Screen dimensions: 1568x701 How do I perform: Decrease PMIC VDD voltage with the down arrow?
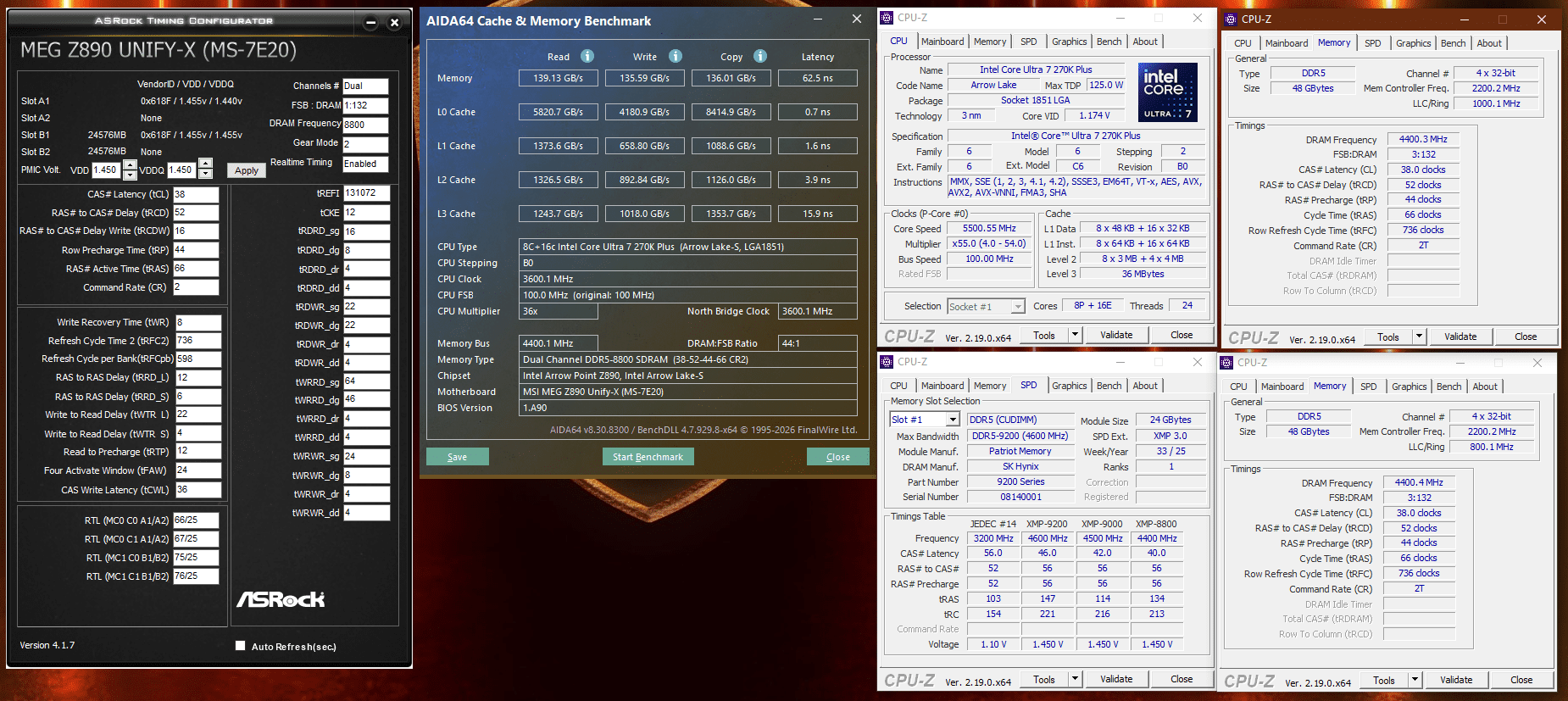(130, 175)
